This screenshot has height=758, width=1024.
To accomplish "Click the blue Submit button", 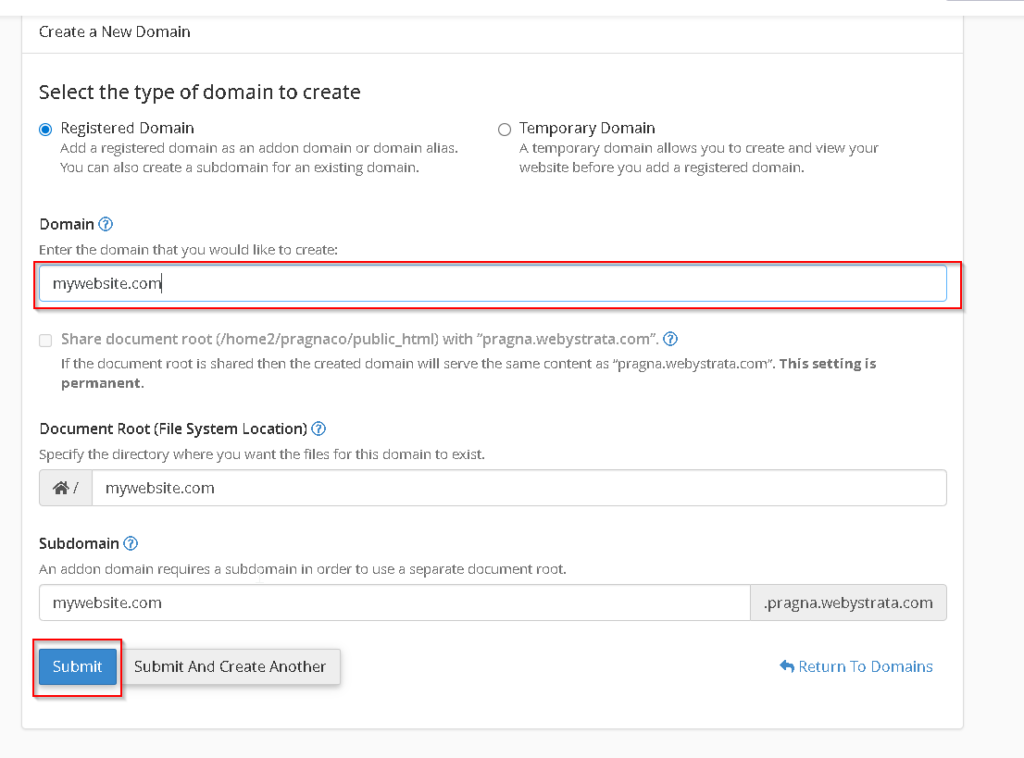I will [78, 667].
